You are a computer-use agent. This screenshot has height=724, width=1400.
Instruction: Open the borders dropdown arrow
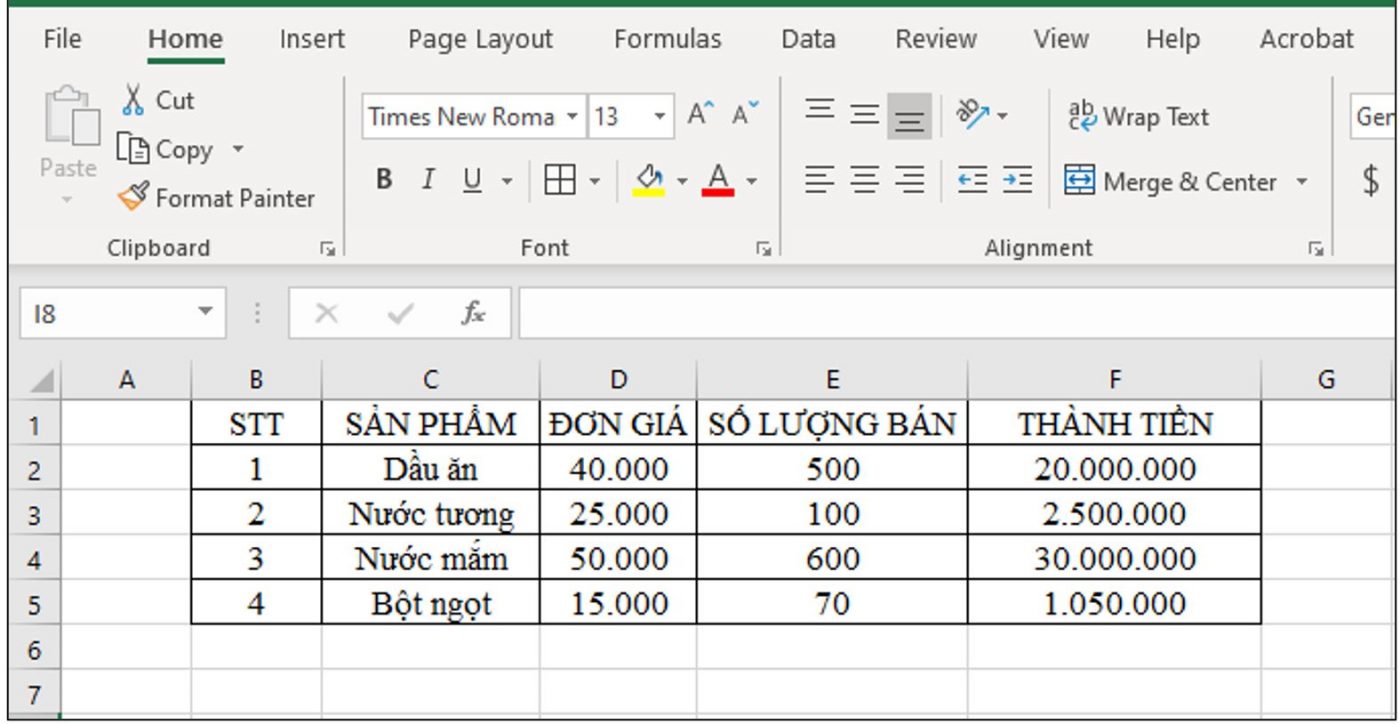tap(594, 182)
